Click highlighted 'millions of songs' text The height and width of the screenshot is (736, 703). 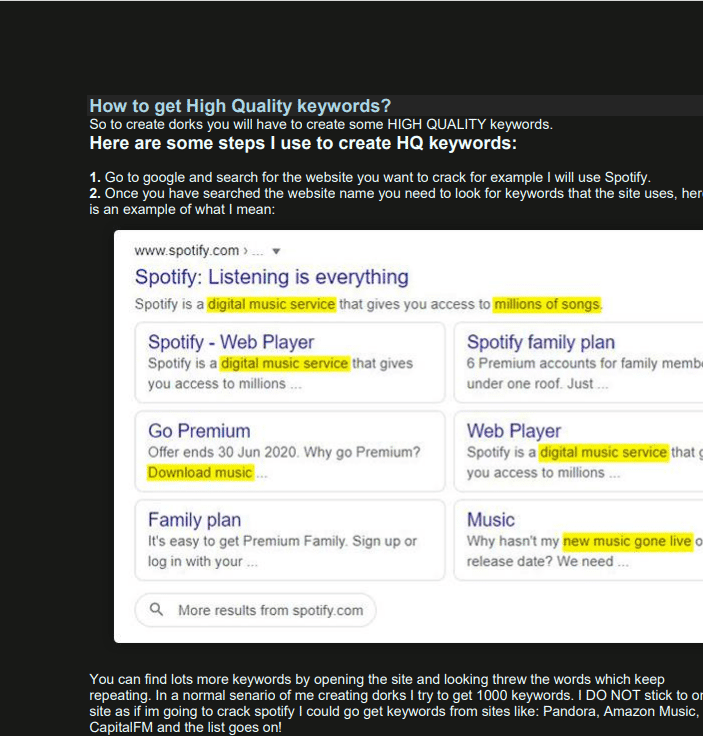[x=547, y=304]
